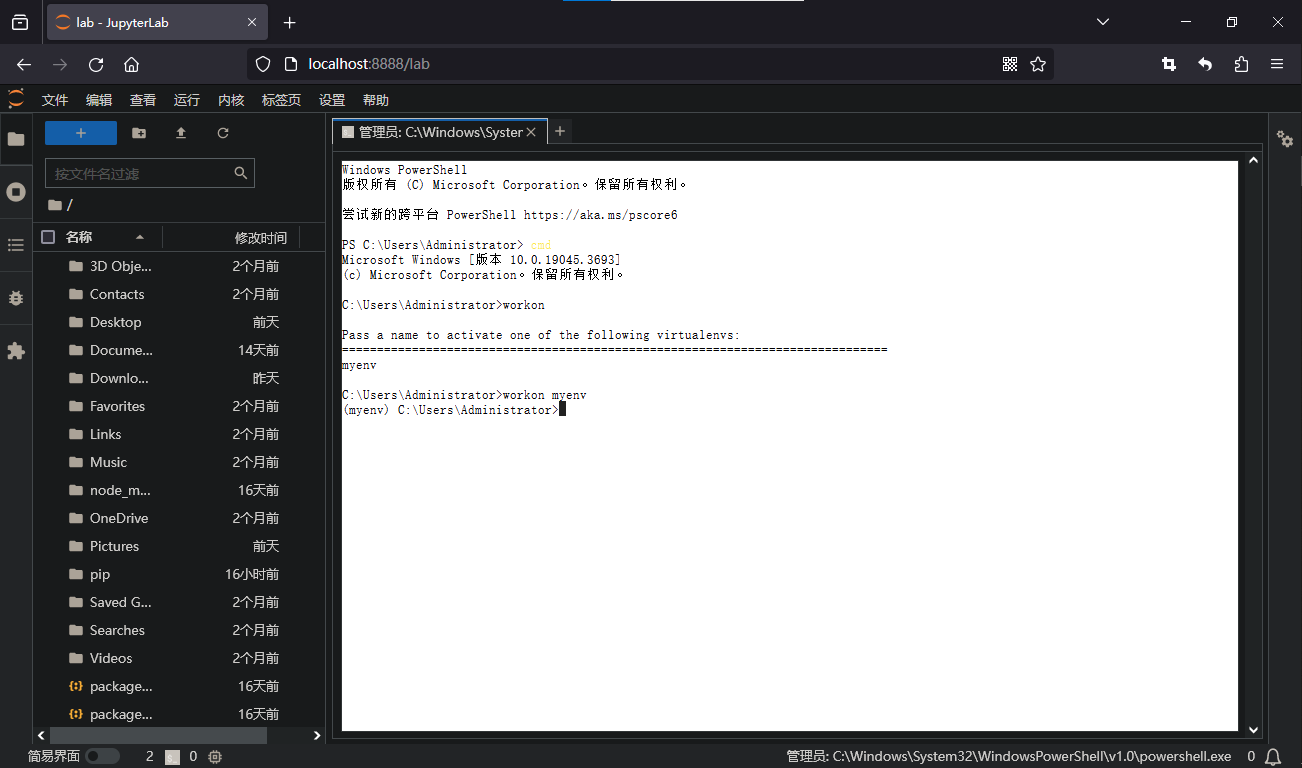Image resolution: width=1302 pixels, height=768 pixels.
Task: Click the notifications bell in status bar
Action: 1273,757
